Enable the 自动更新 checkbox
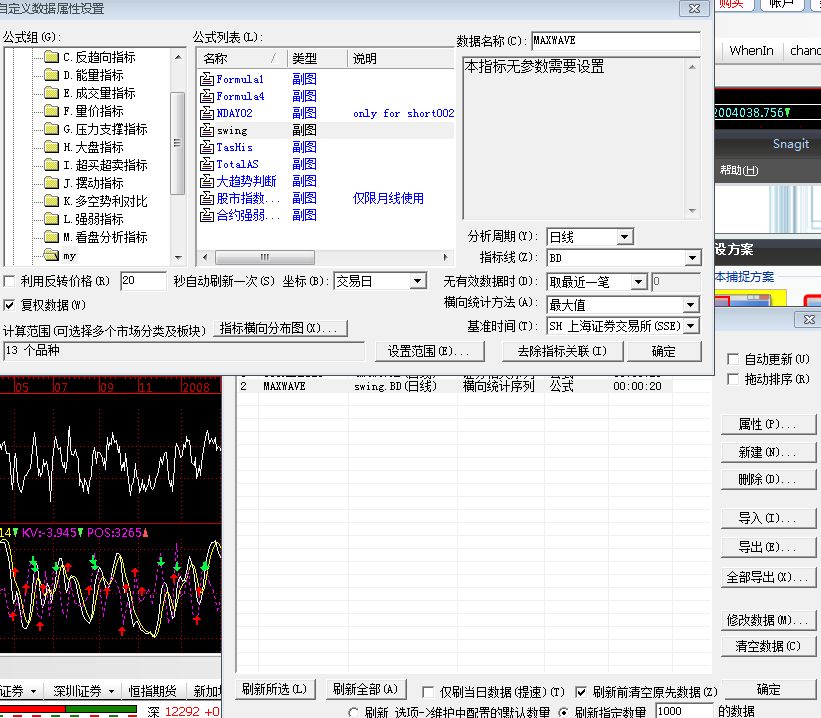821x718 pixels. (732, 359)
